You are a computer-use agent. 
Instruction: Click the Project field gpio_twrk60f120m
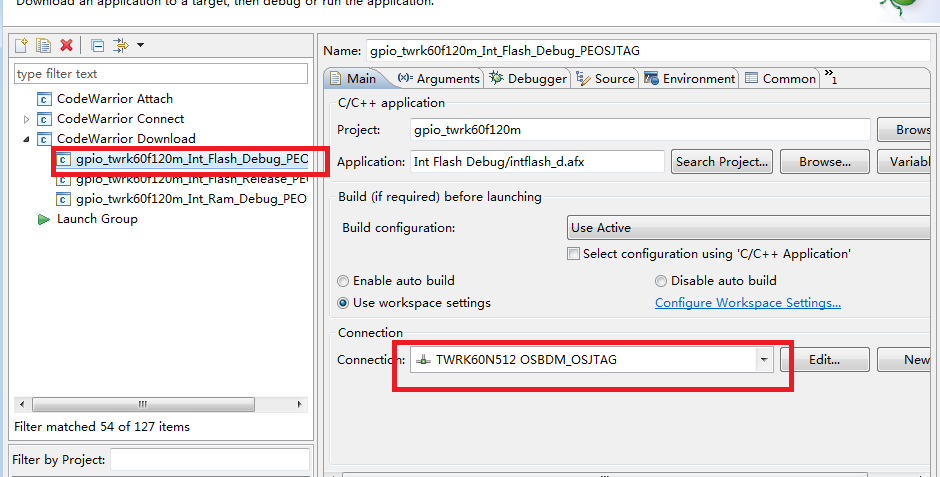640,129
